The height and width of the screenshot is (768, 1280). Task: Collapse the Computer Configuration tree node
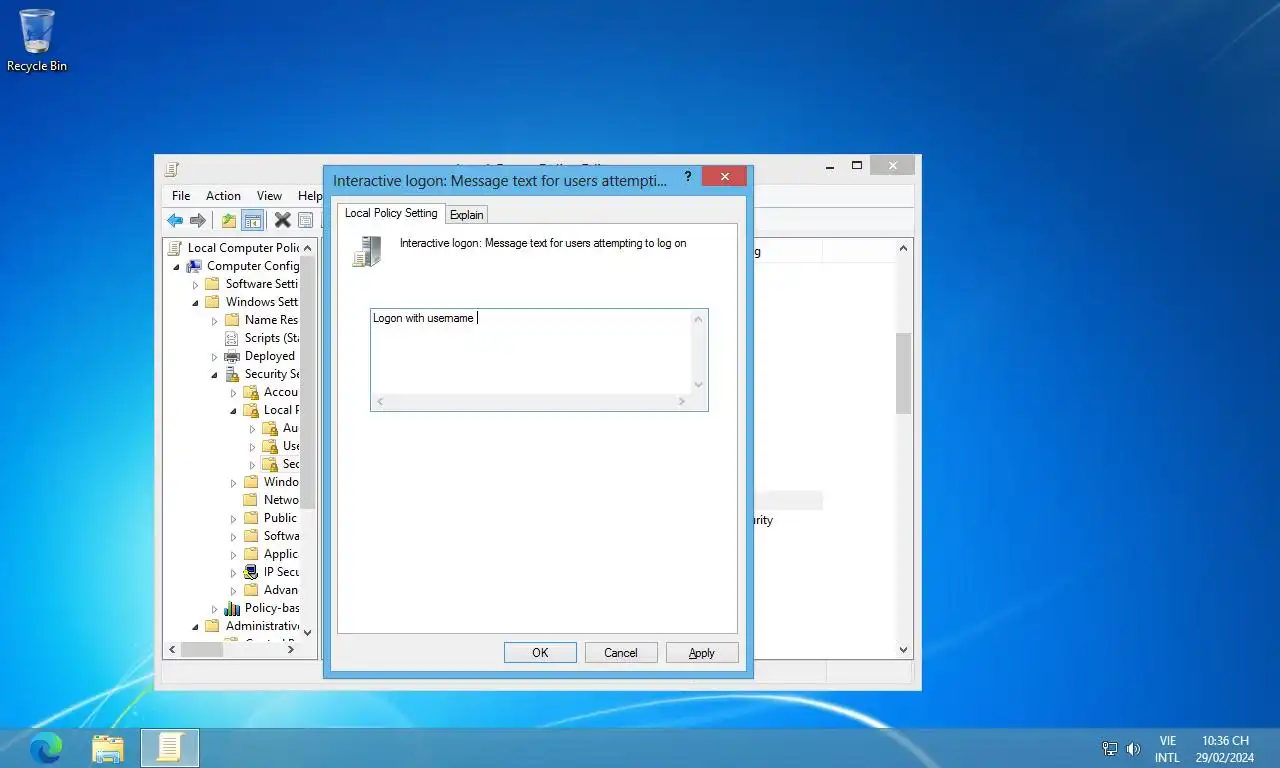coord(176,266)
